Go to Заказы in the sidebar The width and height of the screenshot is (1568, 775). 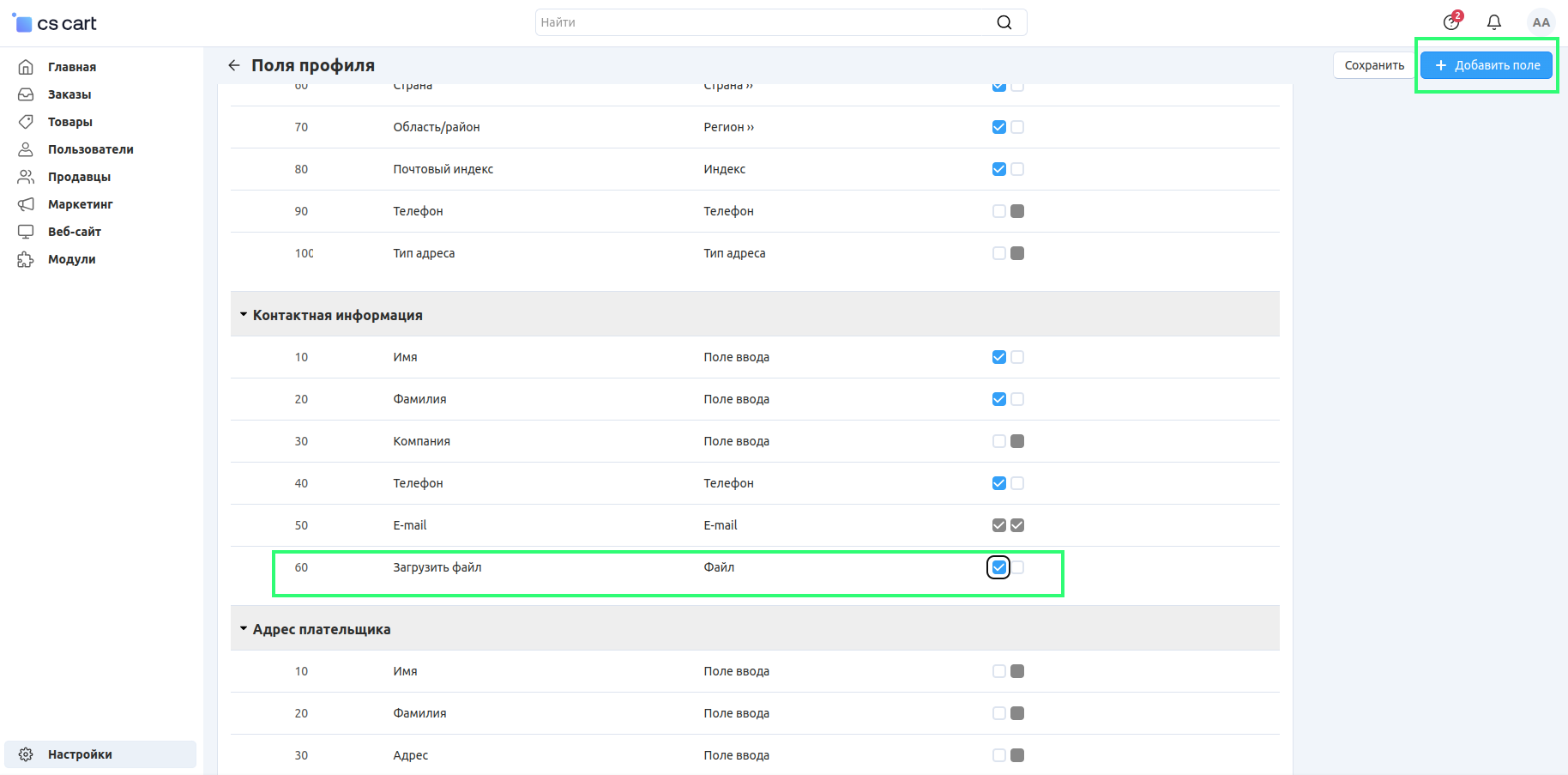(x=69, y=94)
